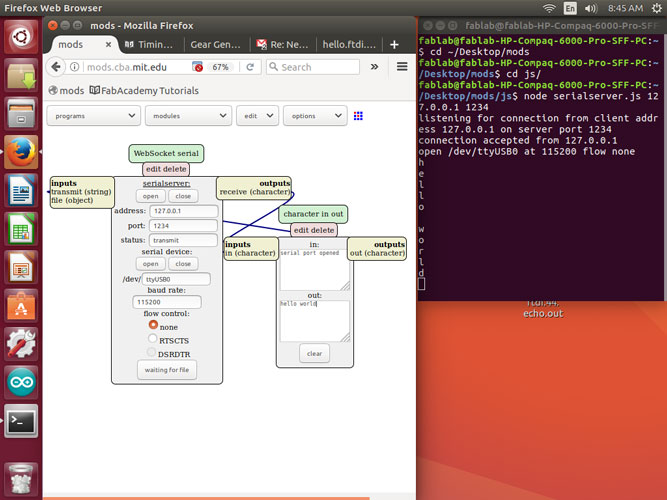Switch to the Re: Ne... mail tab
The image size is (667, 500).
coord(282,44)
